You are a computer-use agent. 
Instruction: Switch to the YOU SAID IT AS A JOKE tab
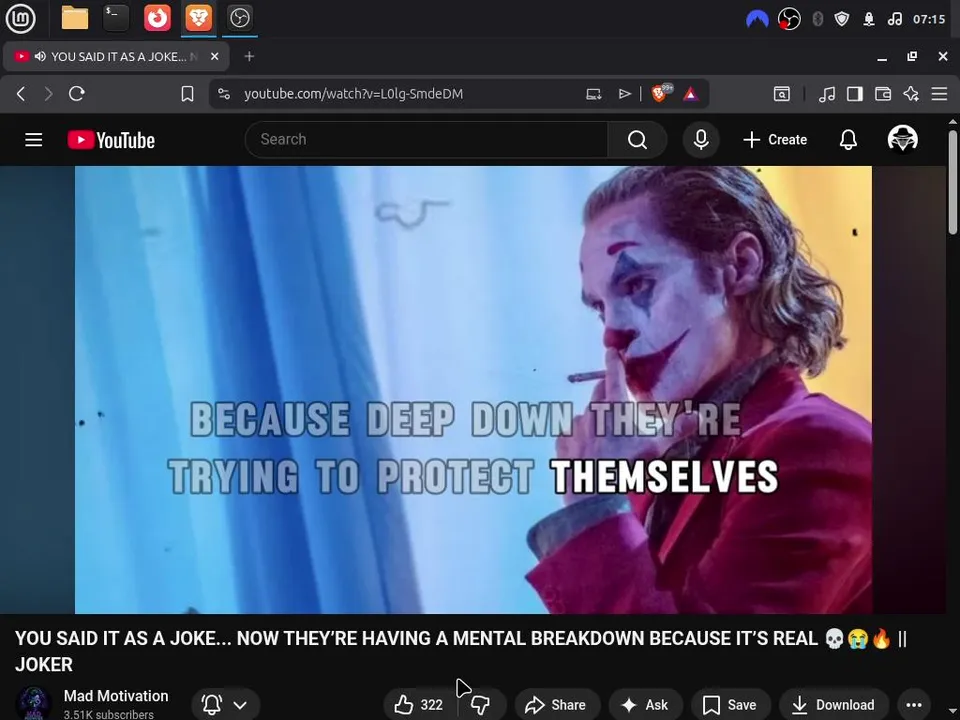click(x=116, y=56)
